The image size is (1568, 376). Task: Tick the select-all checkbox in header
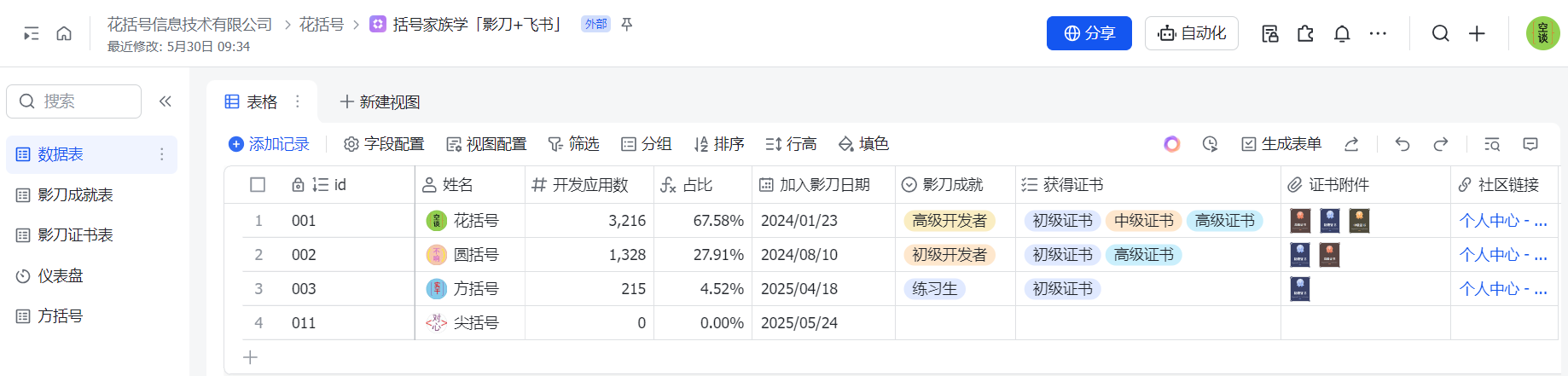pos(258,185)
